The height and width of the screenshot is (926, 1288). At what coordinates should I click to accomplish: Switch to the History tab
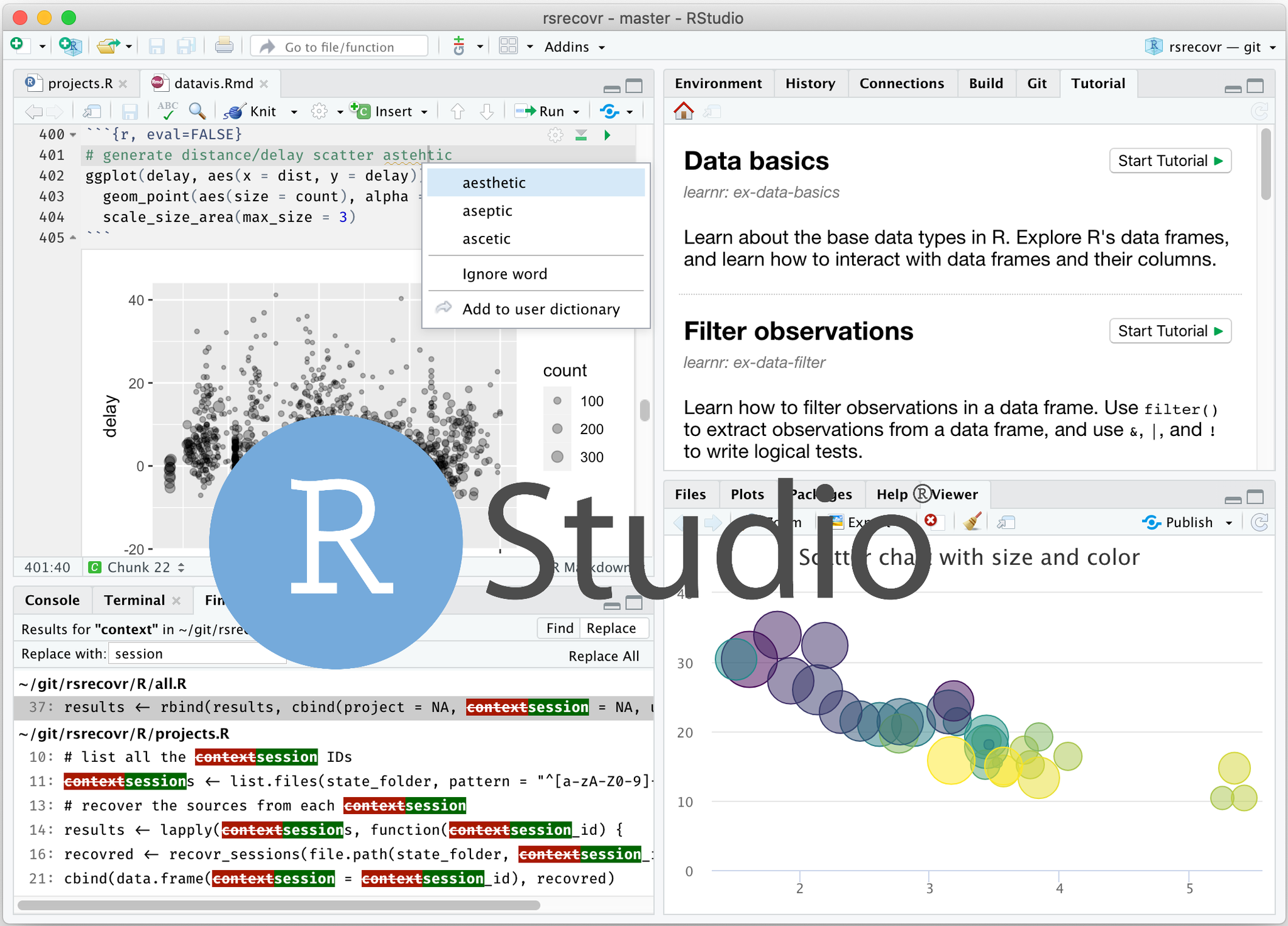[x=810, y=83]
